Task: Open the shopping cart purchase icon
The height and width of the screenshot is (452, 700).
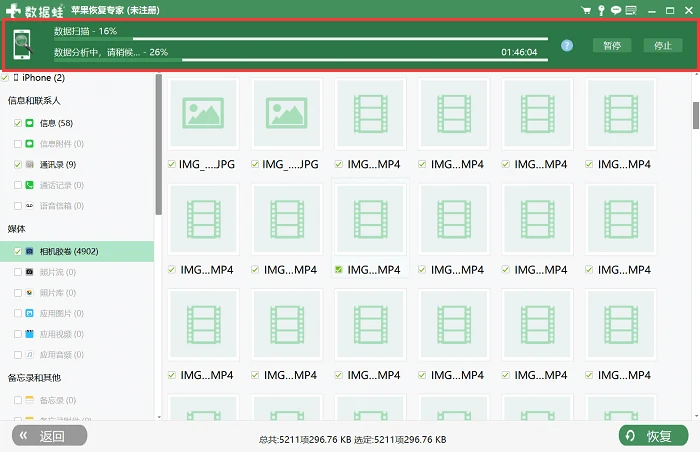Action: point(586,10)
